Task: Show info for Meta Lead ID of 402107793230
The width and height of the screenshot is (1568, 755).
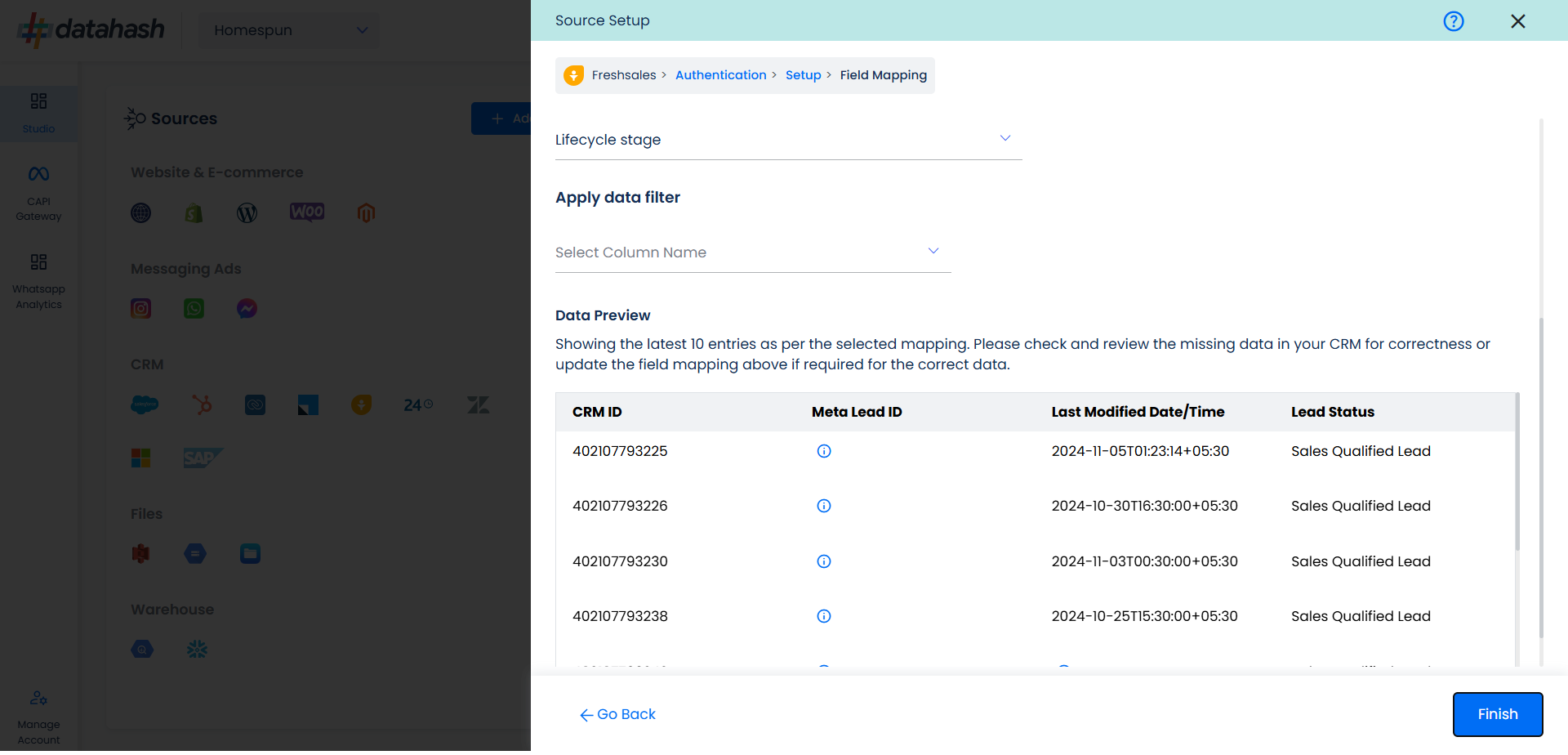Action: point(824,561)
